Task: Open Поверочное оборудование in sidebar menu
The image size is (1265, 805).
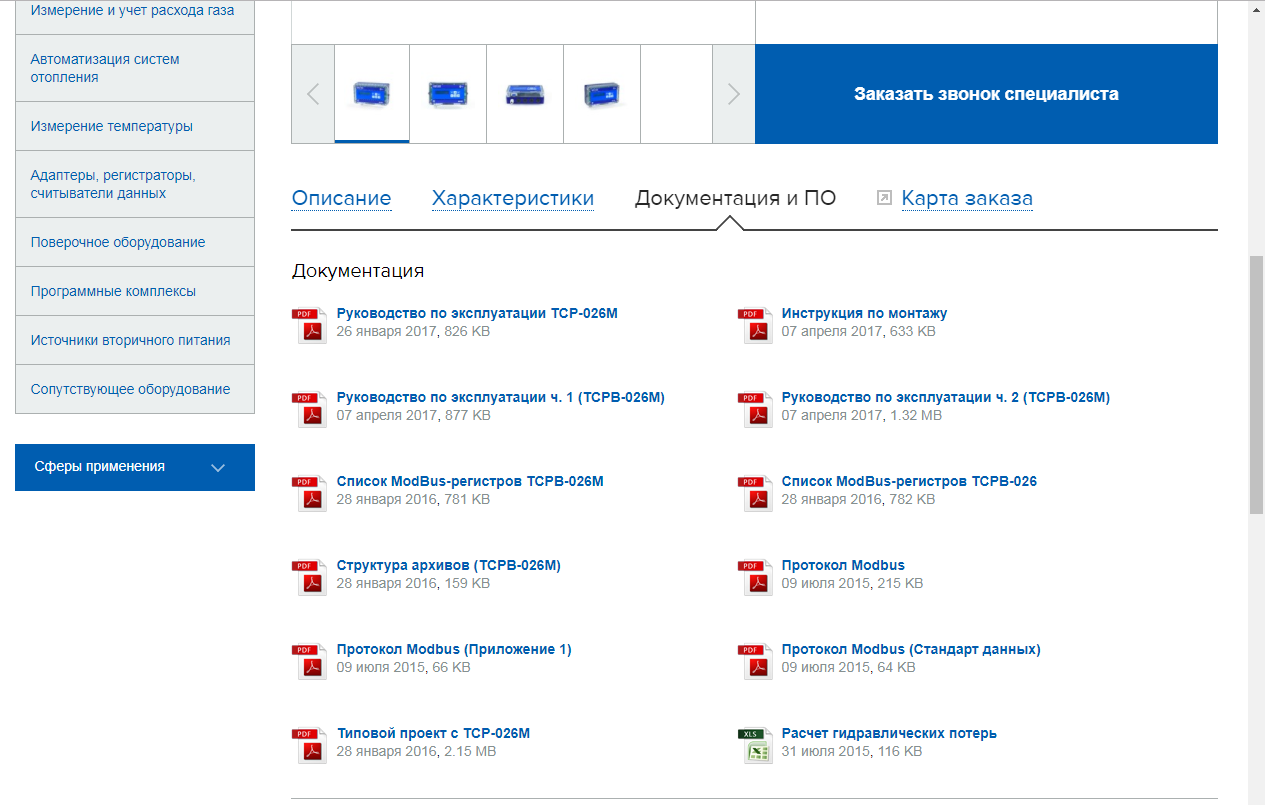Action: pyautogui.click(x=118, y=242)
